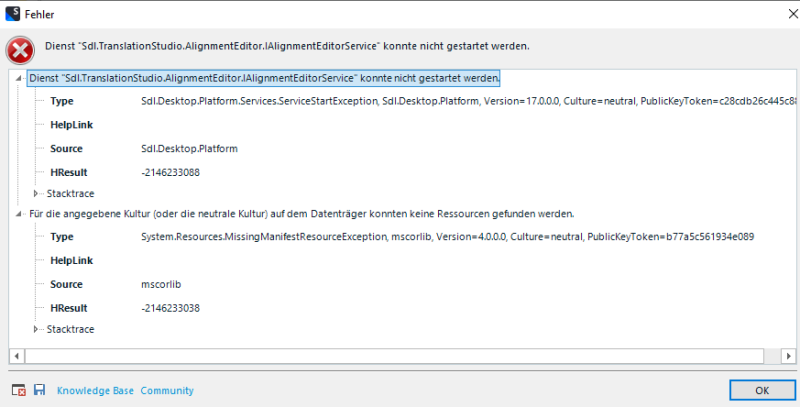
Task: Click the Trados app icon in title bar
Action: (12, 14)
